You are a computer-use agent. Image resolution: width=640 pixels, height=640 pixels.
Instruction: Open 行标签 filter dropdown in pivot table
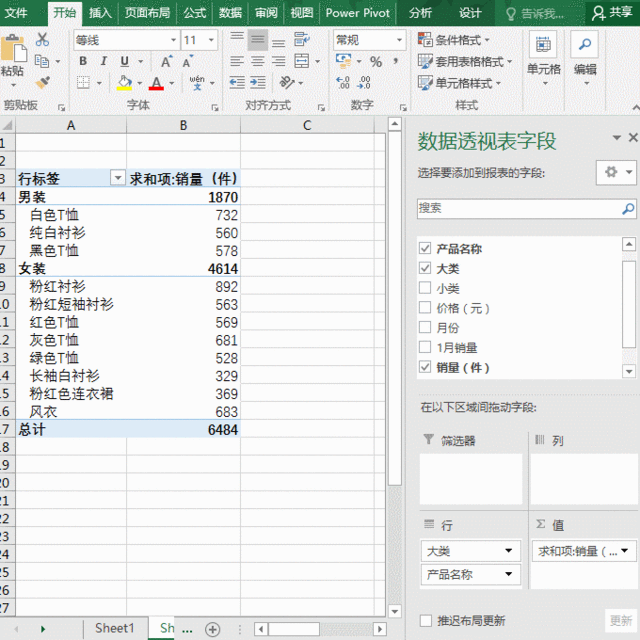click(x=118, y=178)
